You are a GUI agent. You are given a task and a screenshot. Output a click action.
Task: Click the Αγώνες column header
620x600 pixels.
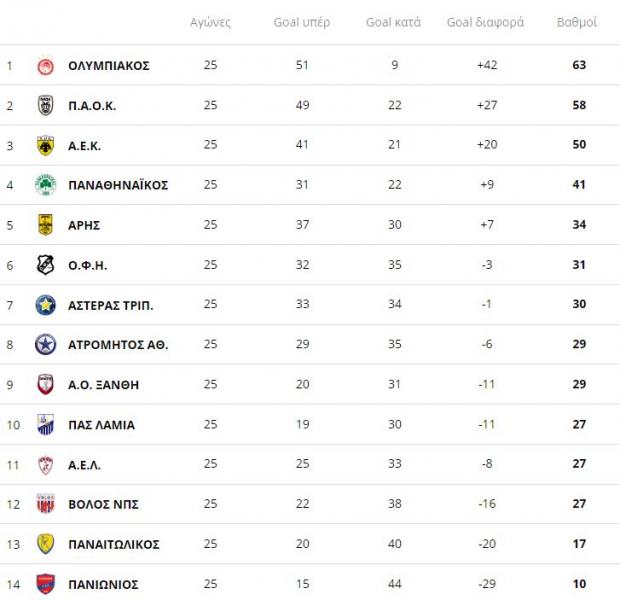tap(210, 22)
